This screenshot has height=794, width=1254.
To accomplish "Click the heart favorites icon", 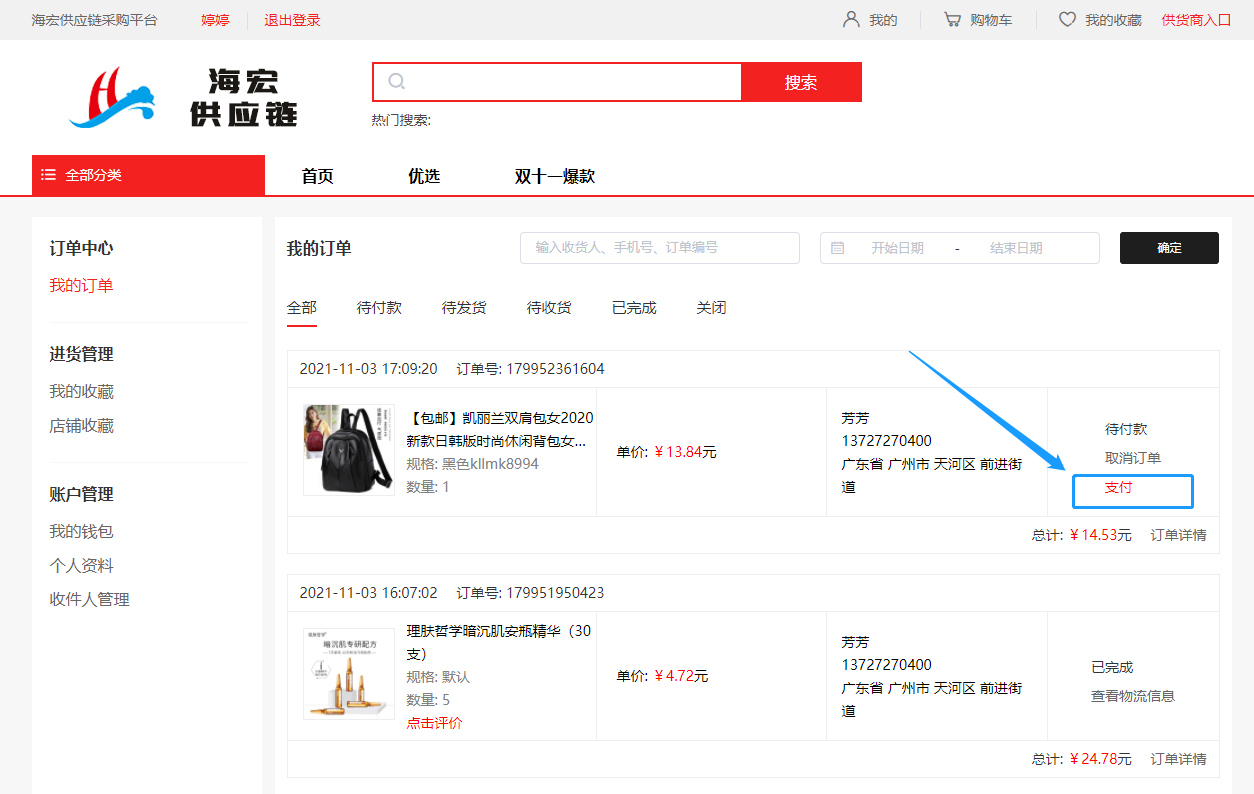I will (1067, 19).
